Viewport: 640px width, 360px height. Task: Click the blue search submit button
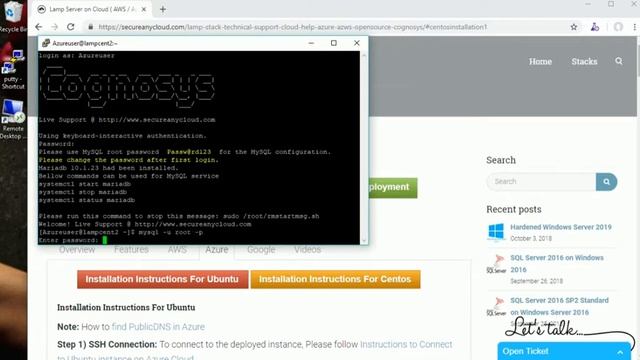pyautogui.click(x=607, y=182)
